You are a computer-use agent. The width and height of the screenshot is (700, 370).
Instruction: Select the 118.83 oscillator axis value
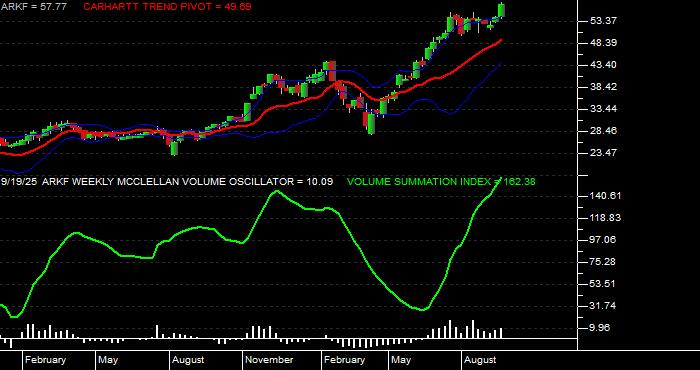click(x=605, y=218)
